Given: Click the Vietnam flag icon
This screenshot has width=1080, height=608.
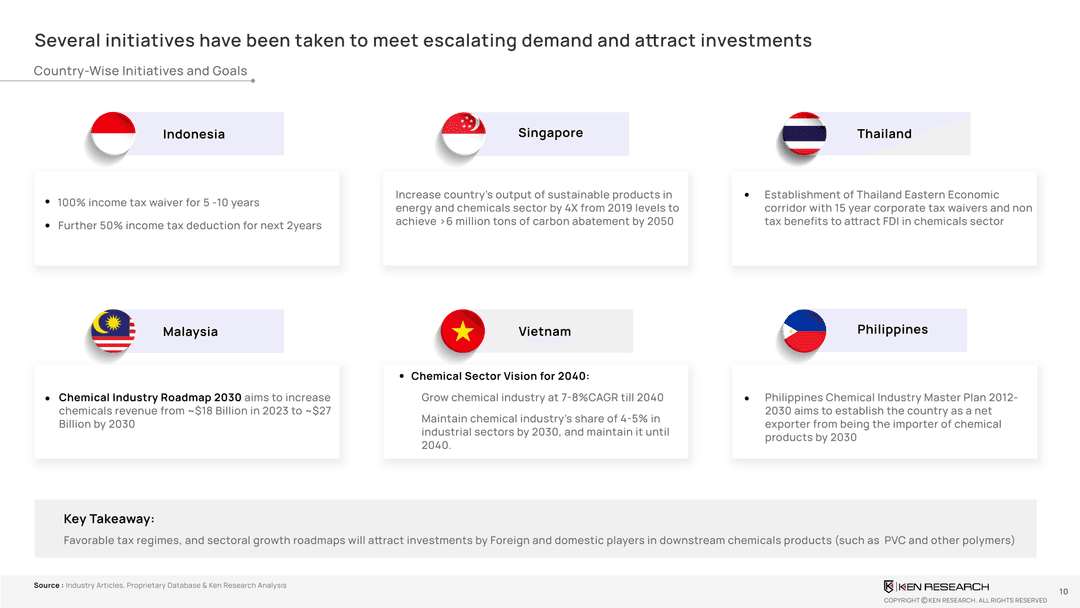Looking at the screenshot, I should point(463,331).
